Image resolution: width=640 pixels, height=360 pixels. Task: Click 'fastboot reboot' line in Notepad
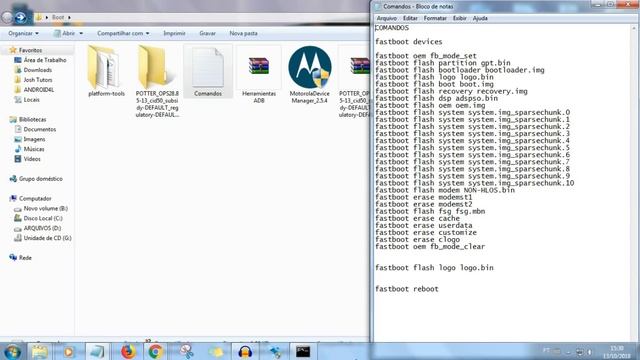[x=407, y=289]
